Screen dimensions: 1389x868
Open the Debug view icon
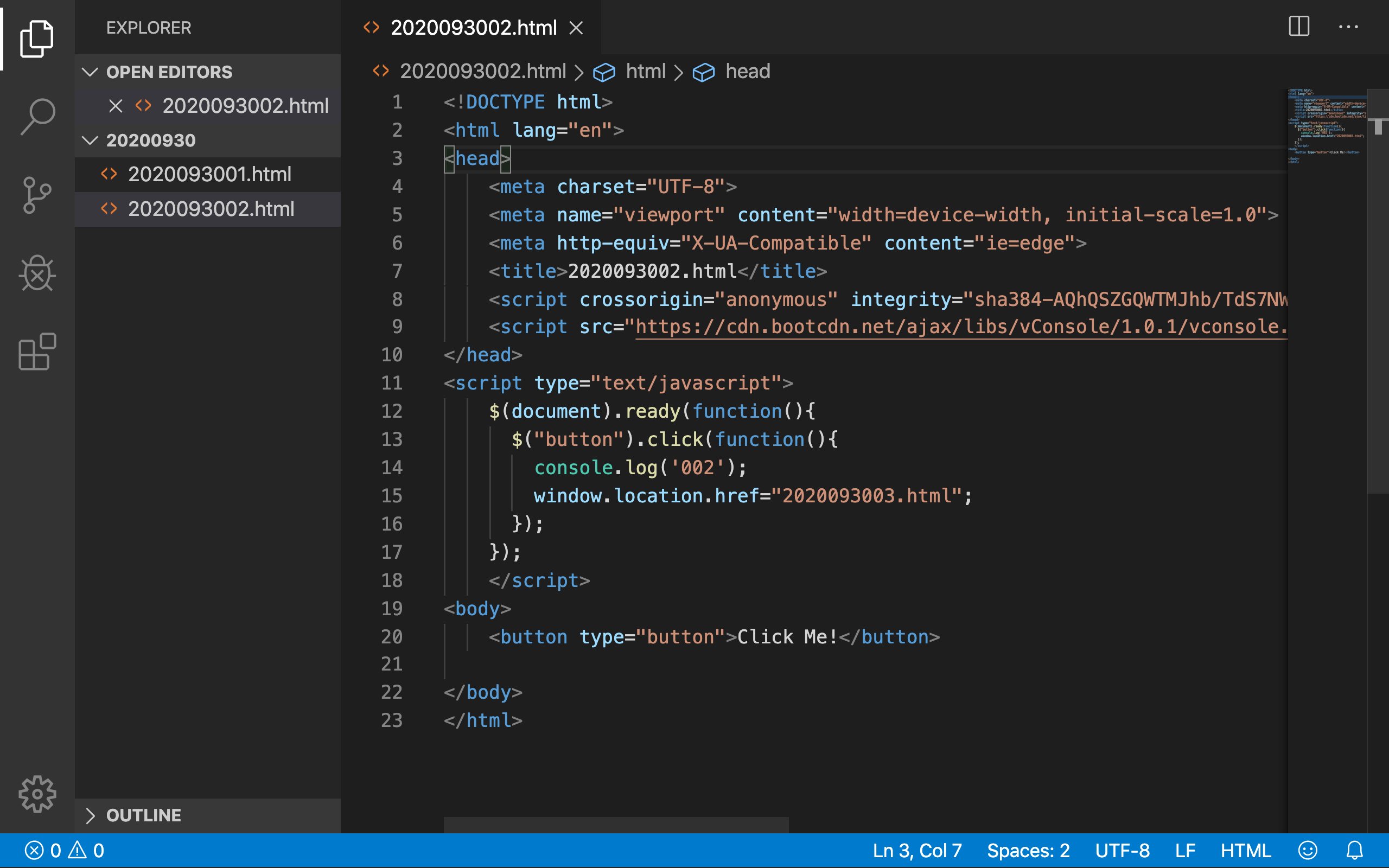tap(37, 273)
